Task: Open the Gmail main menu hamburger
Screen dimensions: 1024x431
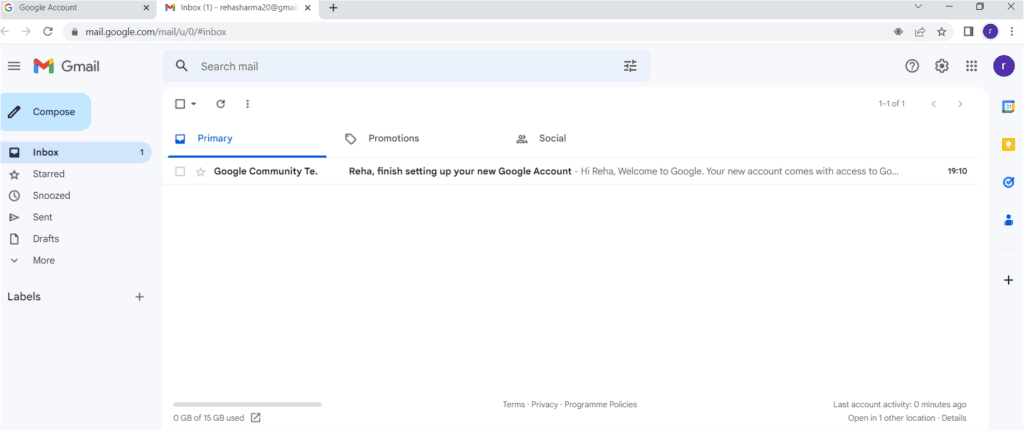Action: (14, 66)
